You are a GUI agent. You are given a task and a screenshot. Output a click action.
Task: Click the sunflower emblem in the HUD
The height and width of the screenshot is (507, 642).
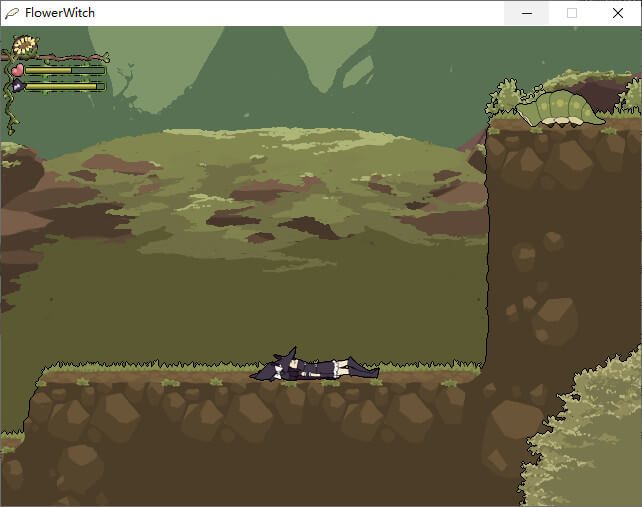tap(24, 46)
